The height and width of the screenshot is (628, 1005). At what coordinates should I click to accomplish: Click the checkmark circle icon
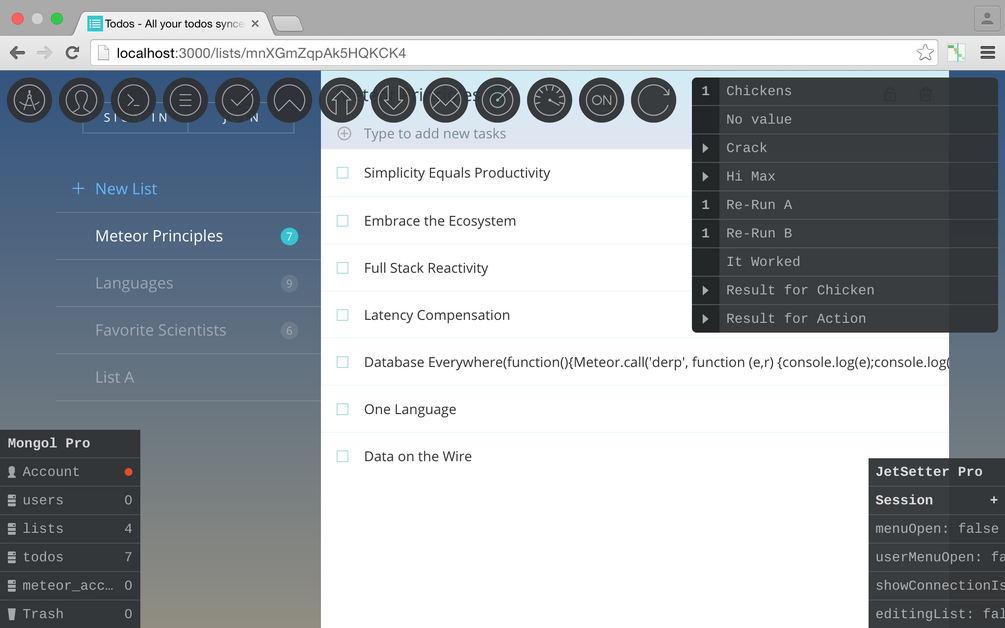click(x=237, y=100)
